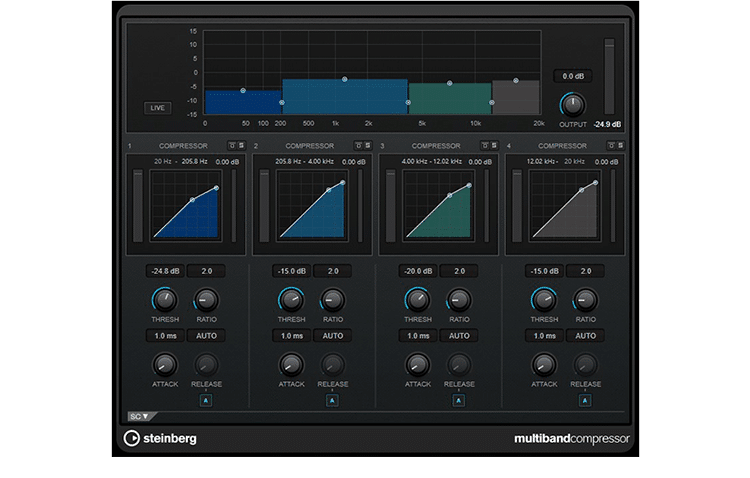The height and width of the screenshot is (478, 750).
Task: Click band 1 0.00 dB gain value
Action: [x=227, y=162]
